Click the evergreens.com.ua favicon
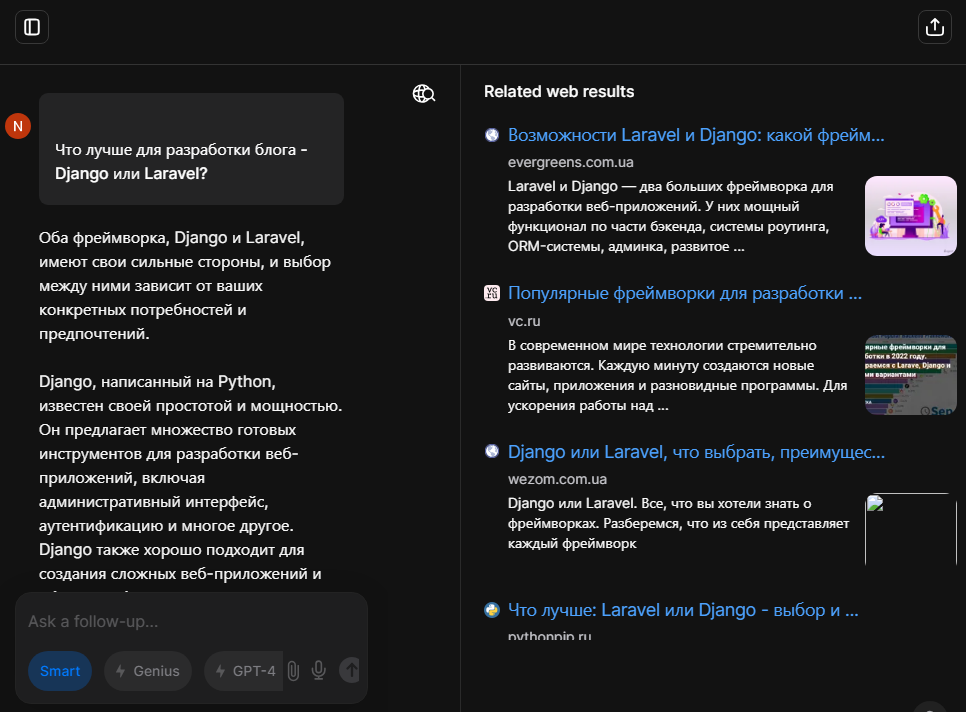This screenshot has height=712, width=966. click(492, 135)
